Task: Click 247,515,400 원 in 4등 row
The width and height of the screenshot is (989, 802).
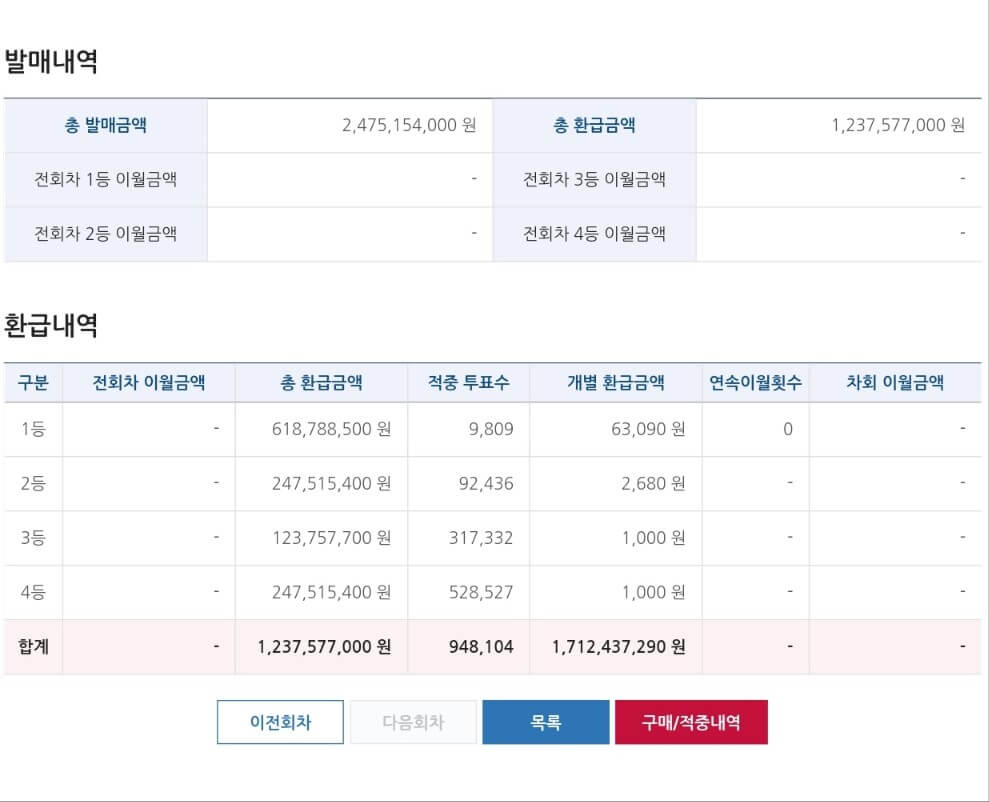Action: coord(331,591)
